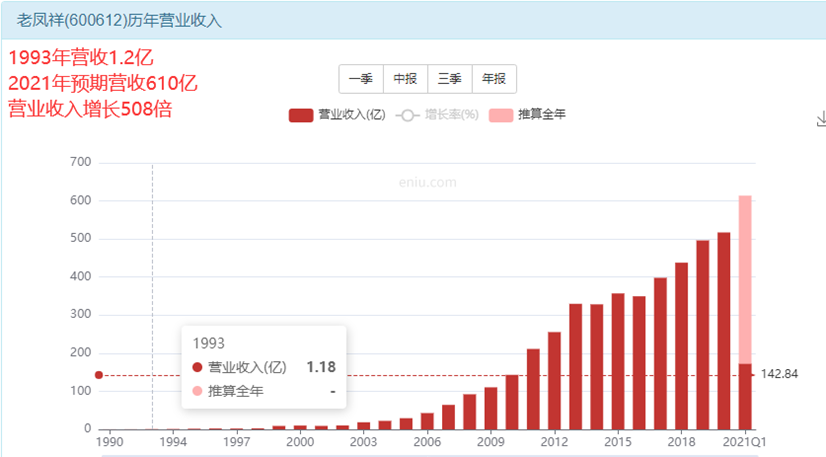Viewport: 826px width, 457px height.
Task: Click the 2012 revenue bar
Action: (554, 381)
